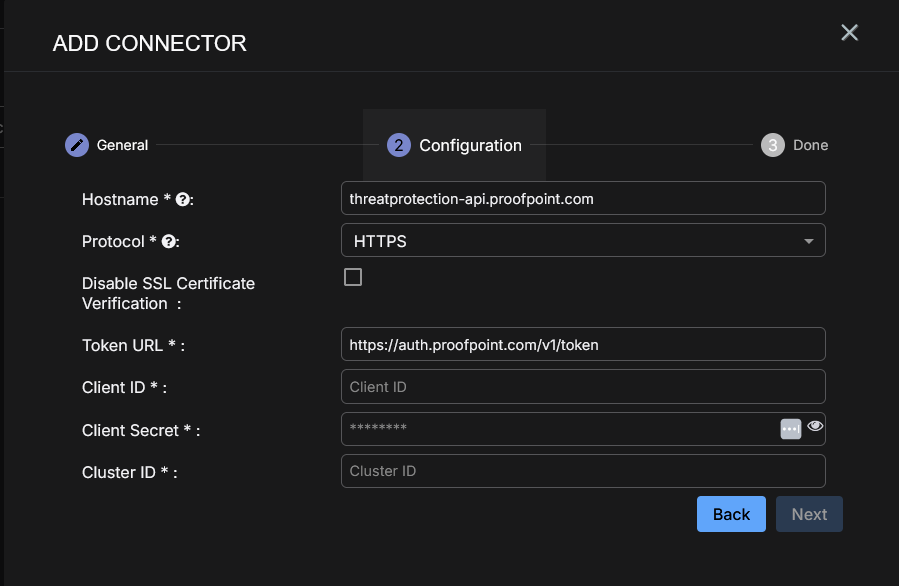Show the Client Secret using the eye icon
This screenshot has width=899, height=586.
click(815, 426)
